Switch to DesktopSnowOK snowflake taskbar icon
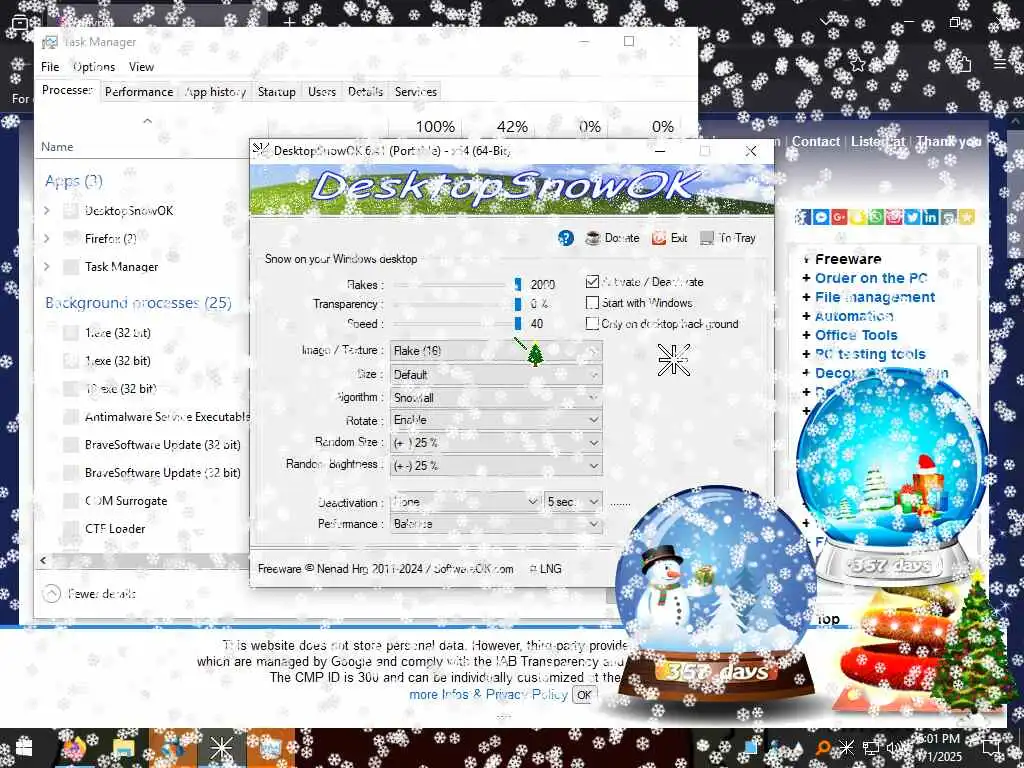This screenshot has width=1024, height=768. [221, 748]
